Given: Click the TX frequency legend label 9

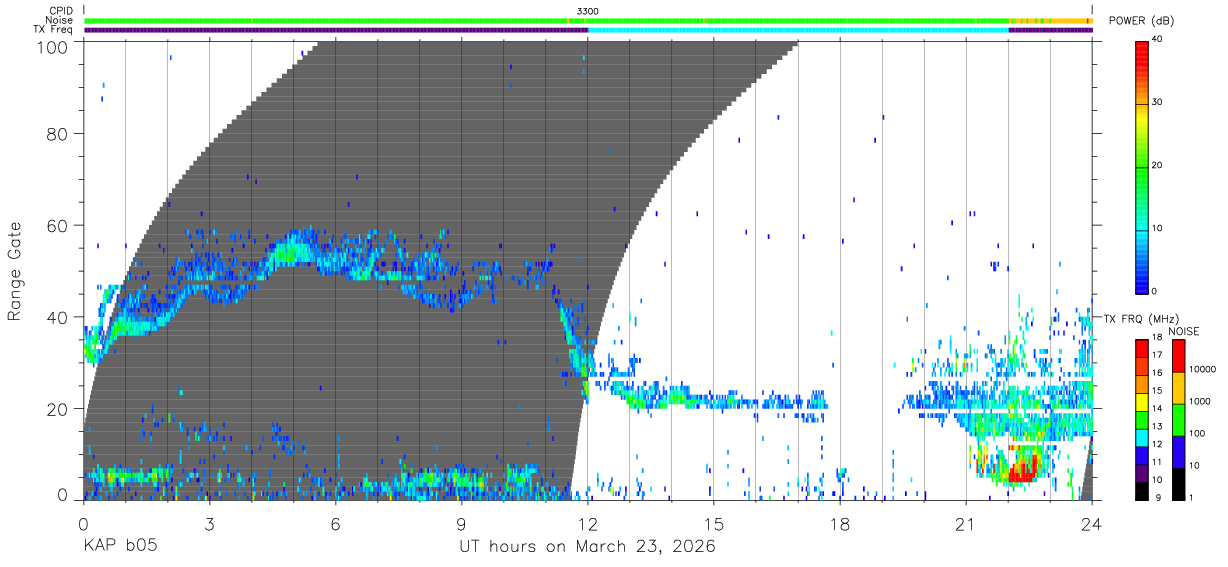Looking at the screenshot, I should 1159,497.
